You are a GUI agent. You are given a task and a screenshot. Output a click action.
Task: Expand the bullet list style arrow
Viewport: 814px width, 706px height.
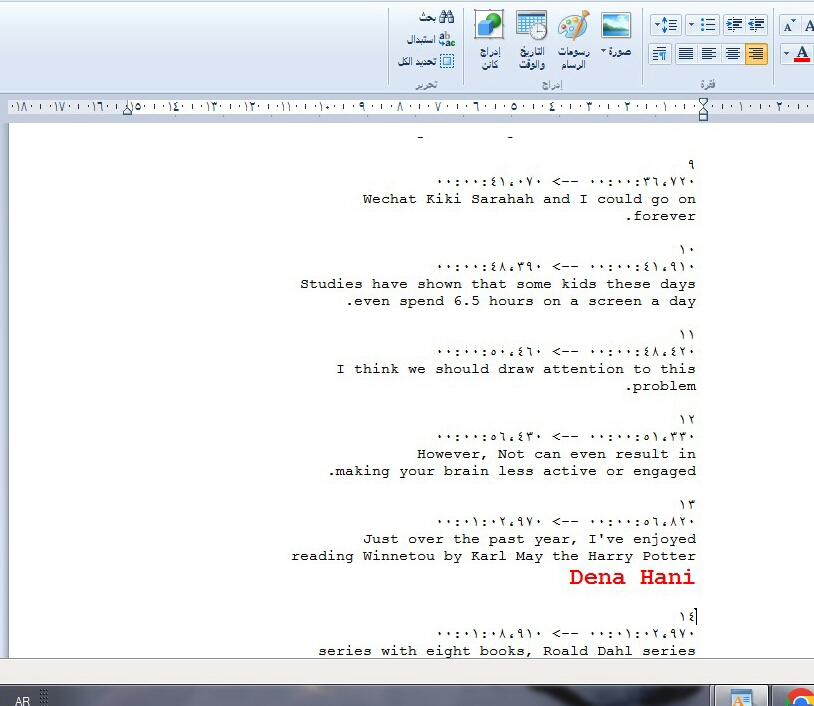pos(691,24)
